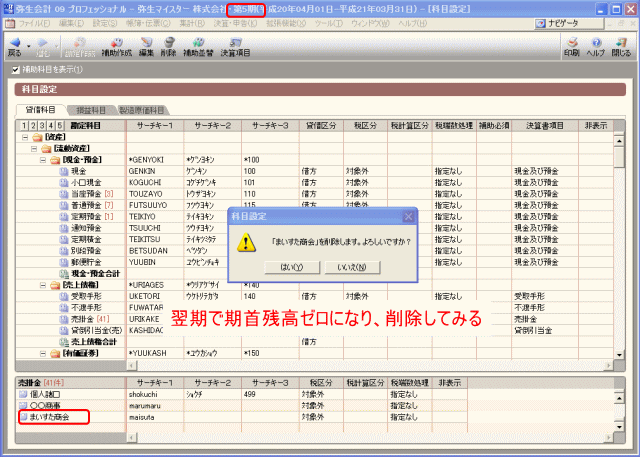
Task: Click the サーチキー1 column header in upper table
Action: pos(155,126)
